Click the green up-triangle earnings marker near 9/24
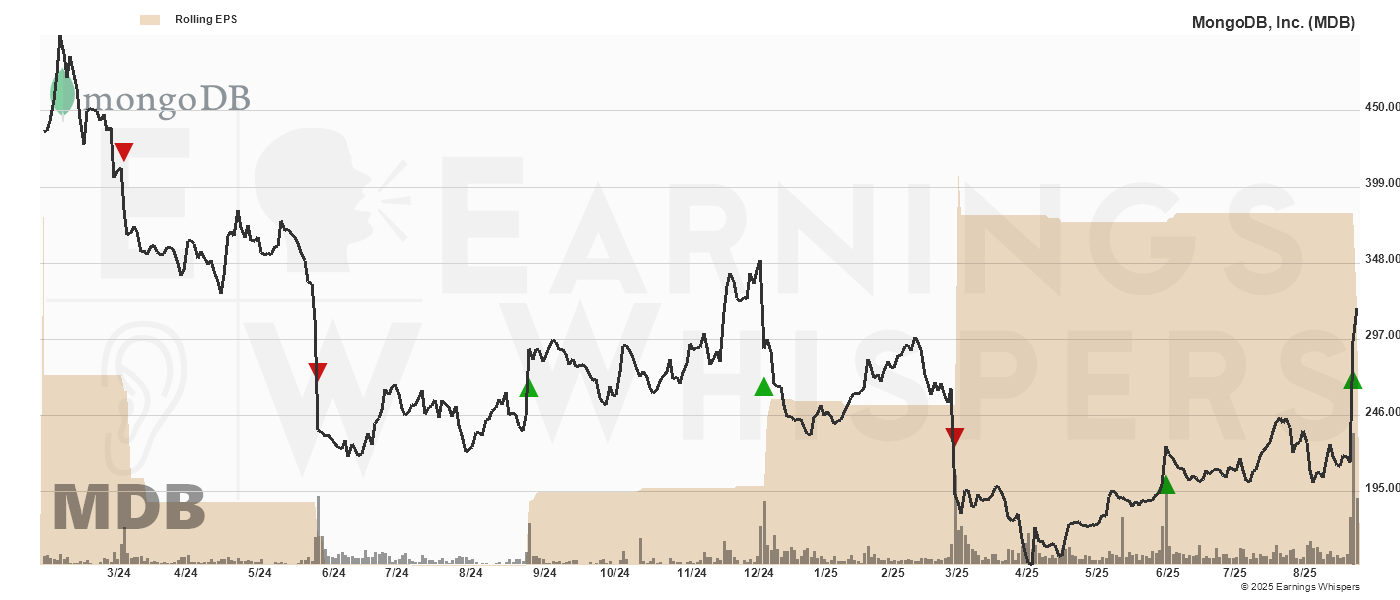 tap(529, 388)
